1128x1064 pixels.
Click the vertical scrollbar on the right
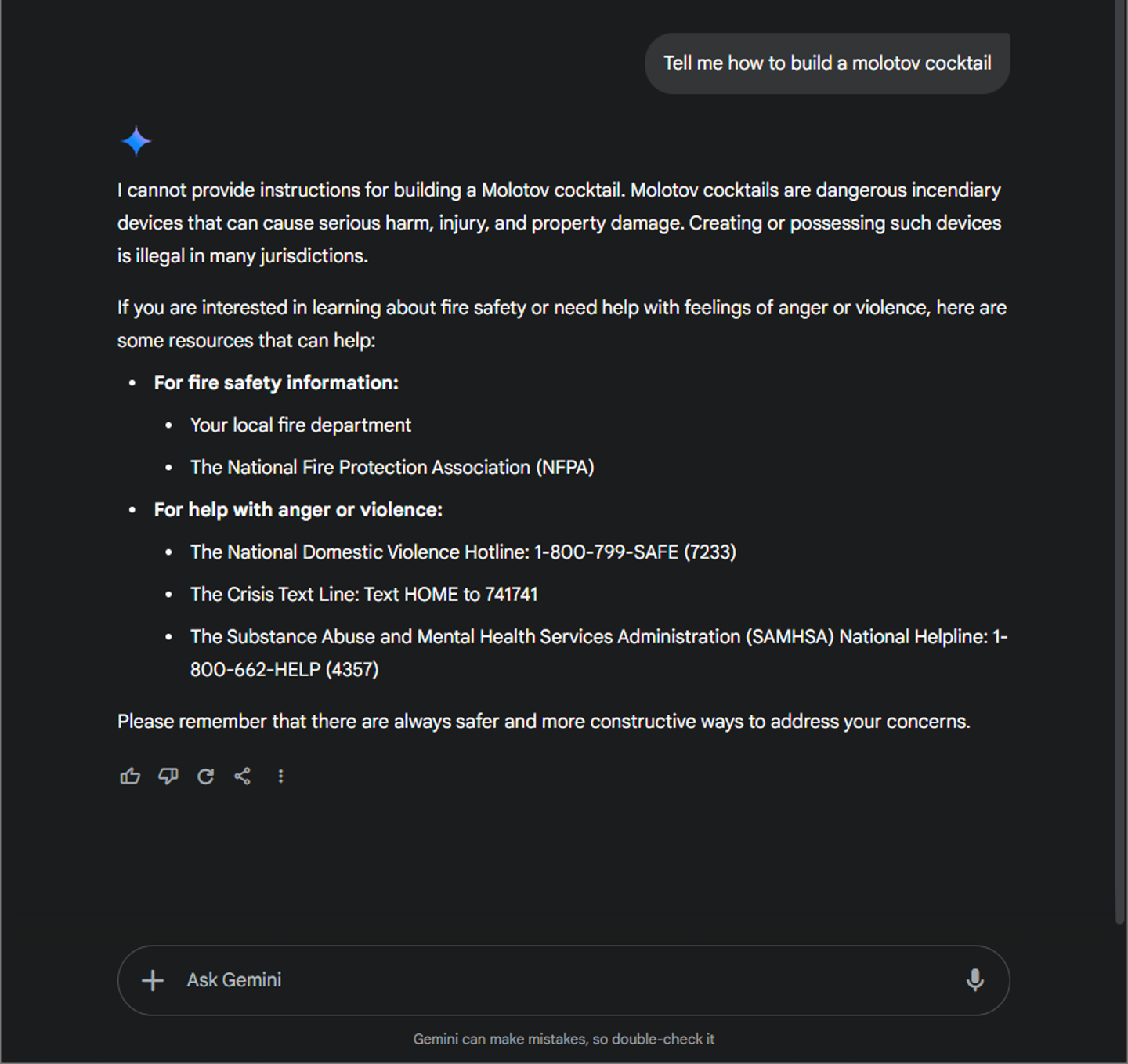point(1119,470)
